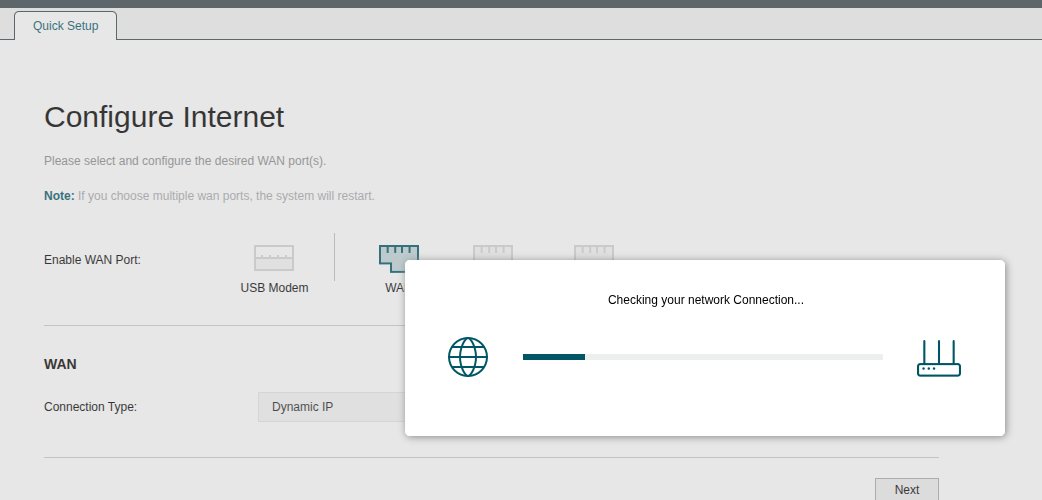
Task: Click the 'USB Modem' label text
Action: pyautogui.click(x=274, y=288)
